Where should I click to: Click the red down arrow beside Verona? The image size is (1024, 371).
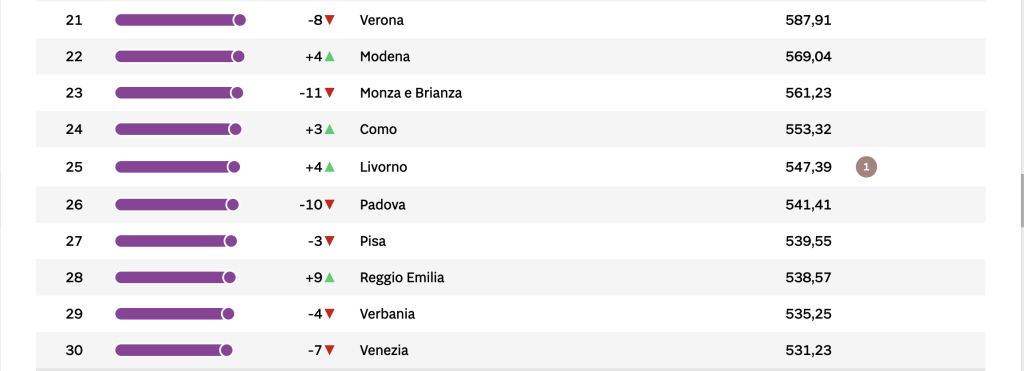click(x=330, y=20)
